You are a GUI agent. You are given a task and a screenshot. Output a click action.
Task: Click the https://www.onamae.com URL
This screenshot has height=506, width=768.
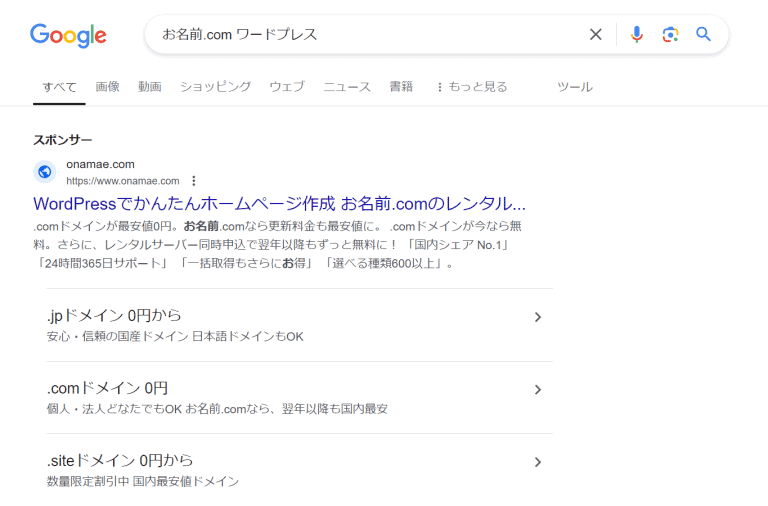[x=123, y=181]
